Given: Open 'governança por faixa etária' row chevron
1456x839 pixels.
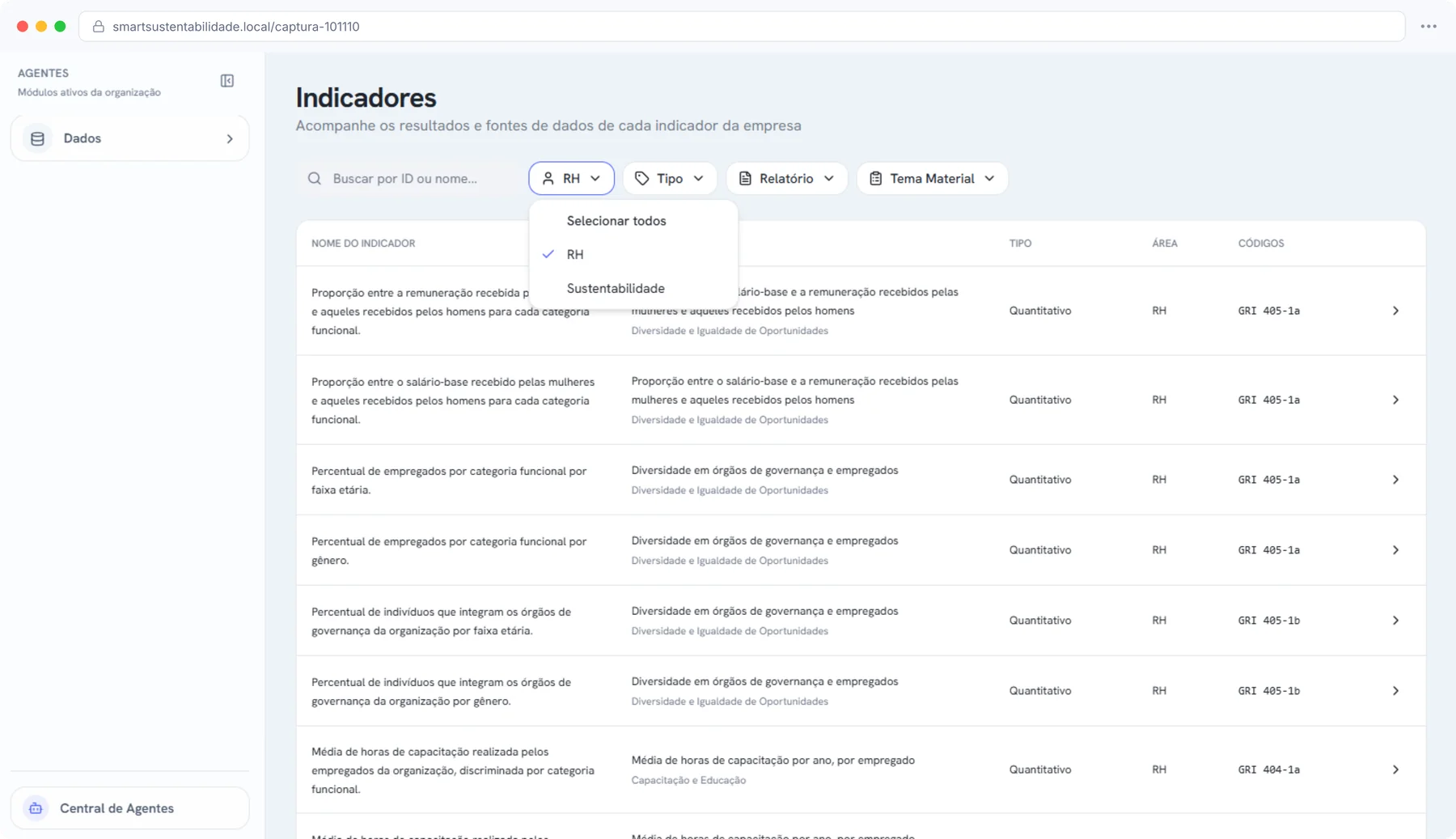Looking at the screenshot, I should click(x=1395, y=621).
